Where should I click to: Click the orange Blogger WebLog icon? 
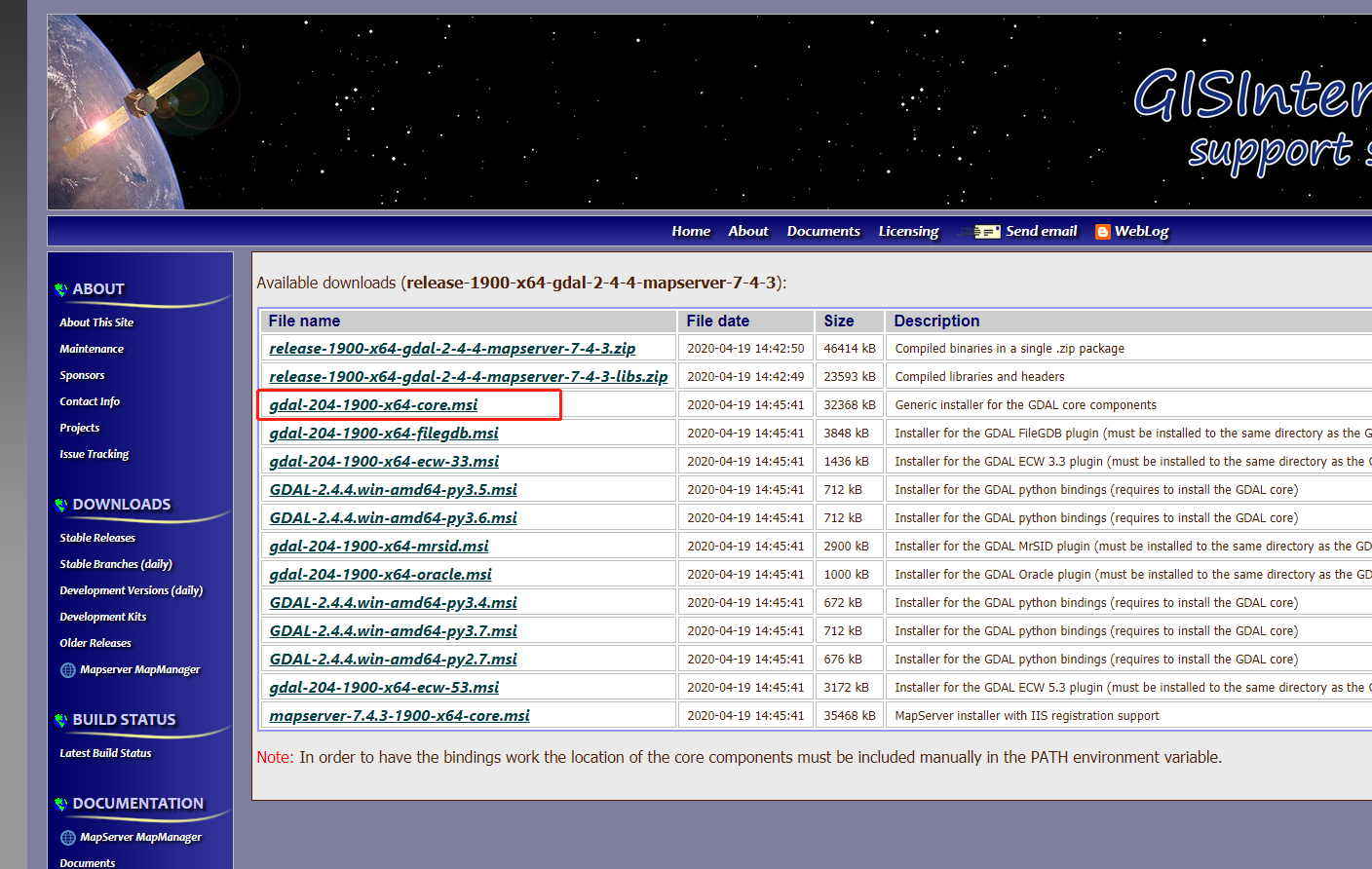point(1103,232)
